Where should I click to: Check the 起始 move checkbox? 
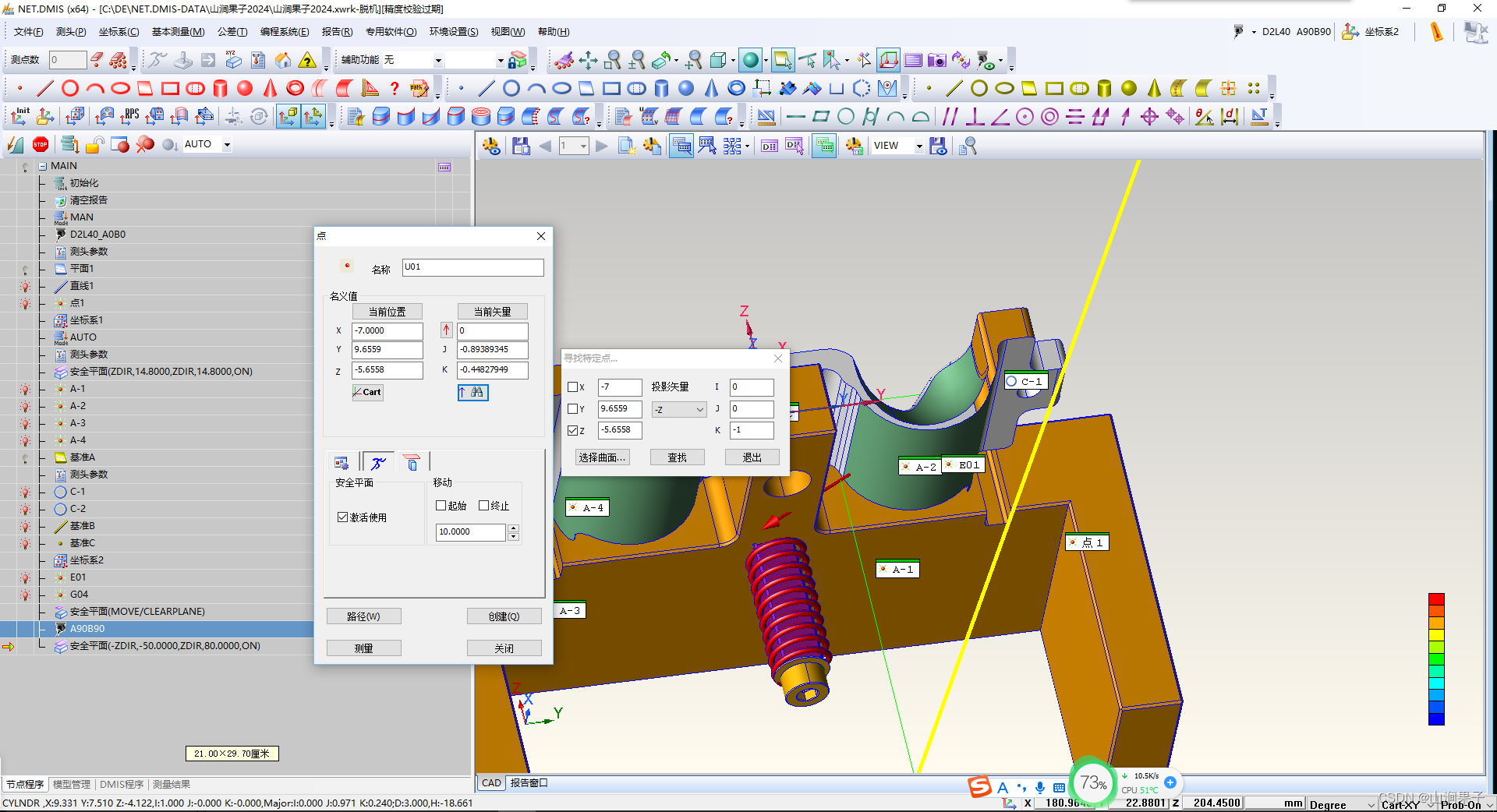[x=441, y=505]
